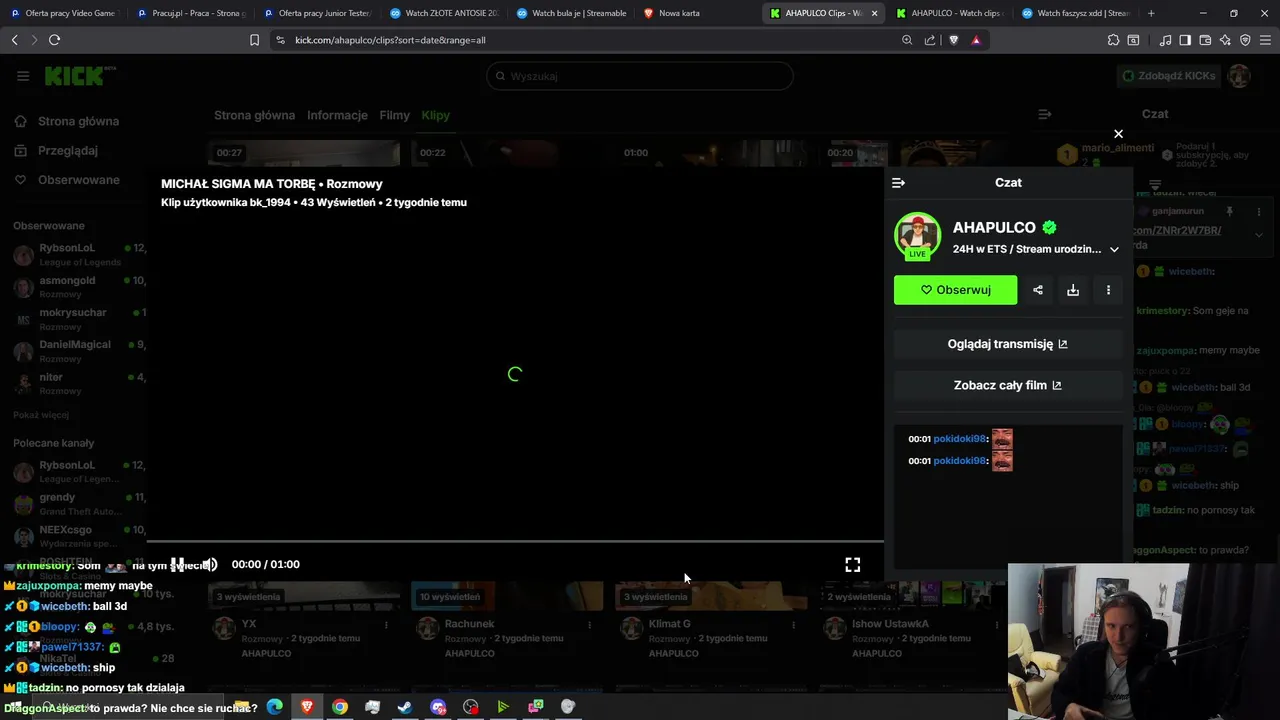Bookmark this page icon in address bar
Image resolution: width=1280 pixels, height=720 pixels.
[x=254, y=40]
